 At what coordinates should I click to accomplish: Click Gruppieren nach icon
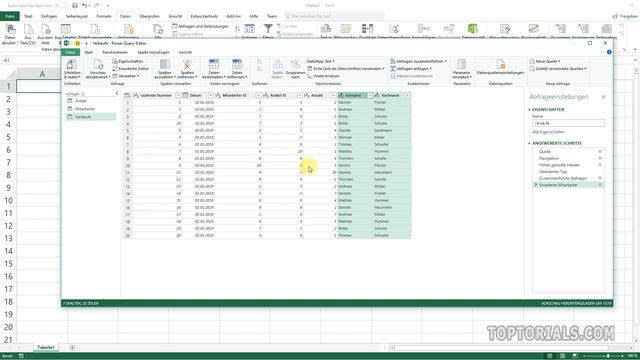[296, 64]
